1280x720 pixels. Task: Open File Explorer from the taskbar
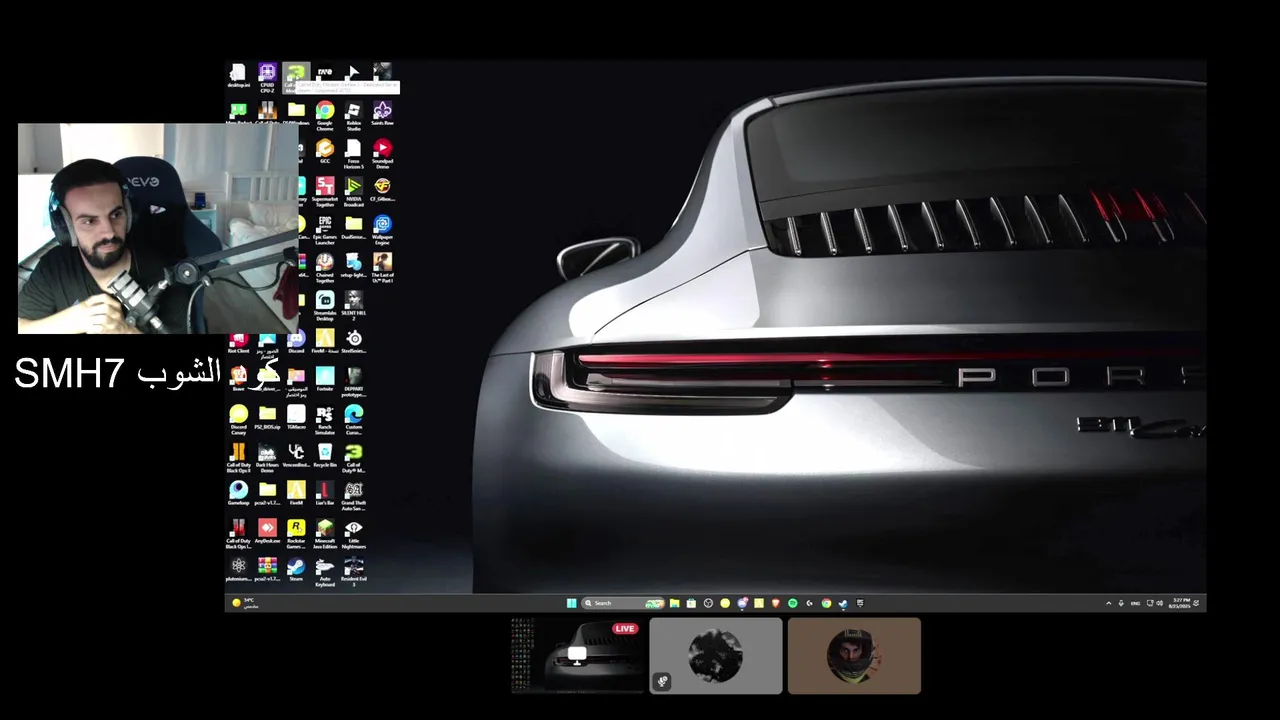(674, 603)
